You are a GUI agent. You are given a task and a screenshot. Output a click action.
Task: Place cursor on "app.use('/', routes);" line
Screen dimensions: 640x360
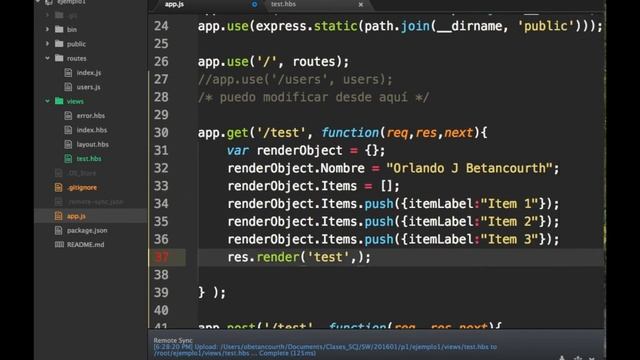(273, 62)
